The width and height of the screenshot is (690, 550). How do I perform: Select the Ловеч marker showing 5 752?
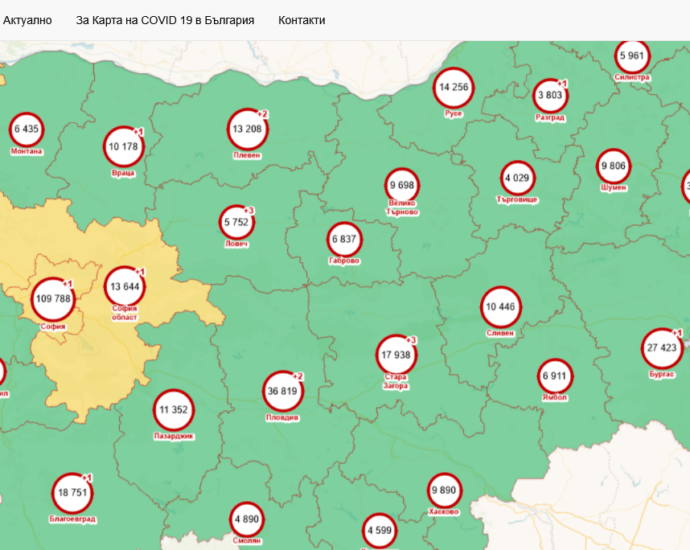237,222
